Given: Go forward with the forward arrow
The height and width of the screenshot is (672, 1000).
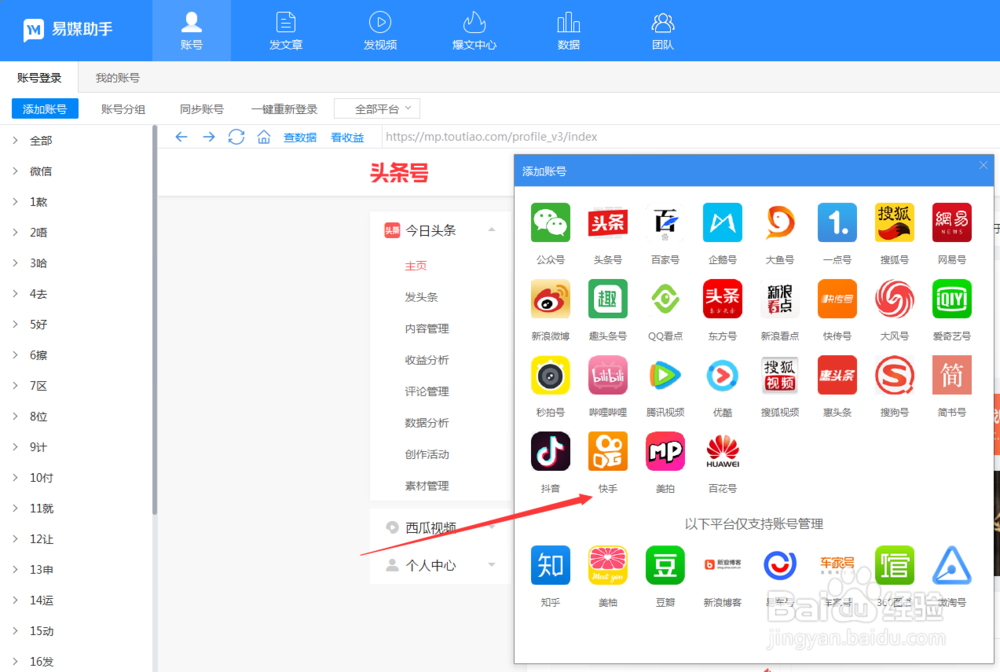Looking at the screenshot, I should tap(209, 136).
